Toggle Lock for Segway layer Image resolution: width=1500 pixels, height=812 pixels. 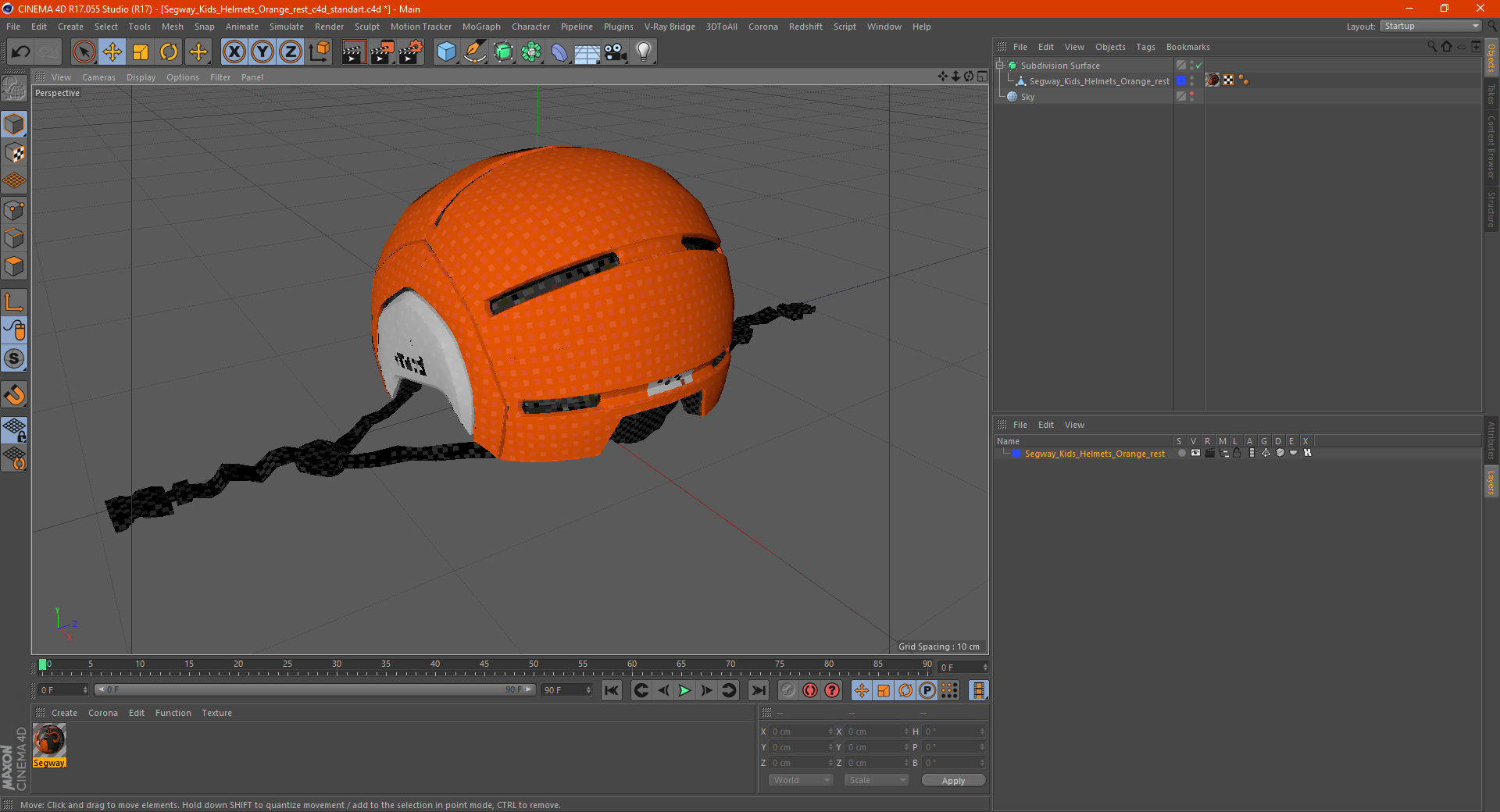point(1237,453)
